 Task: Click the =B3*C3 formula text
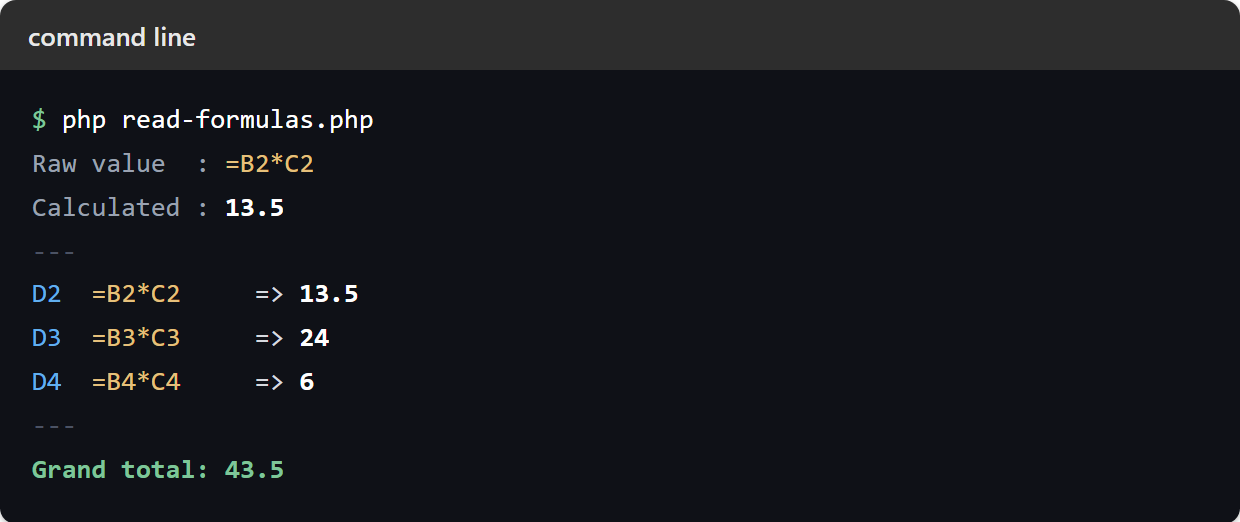click(x=136, y=338)
